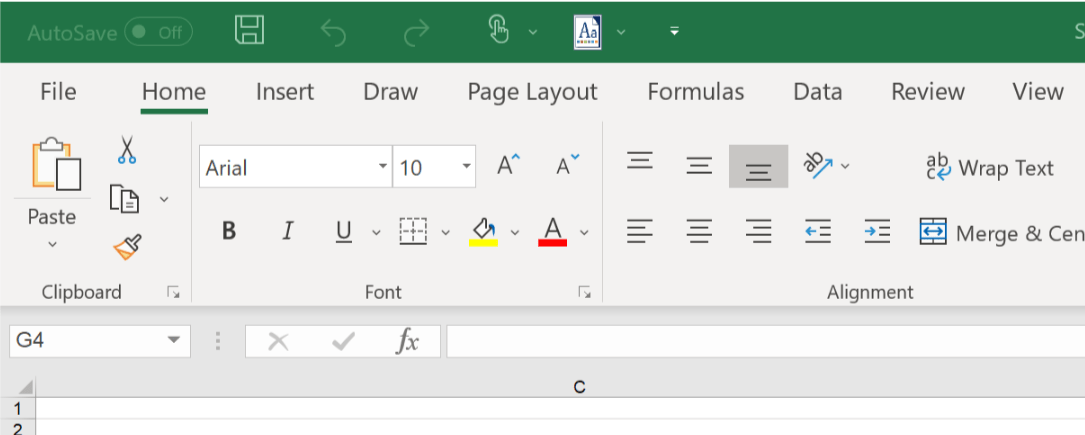Toggle Touch/Mouse mode hand icon

pyautogui.click(x=498, y=32)
